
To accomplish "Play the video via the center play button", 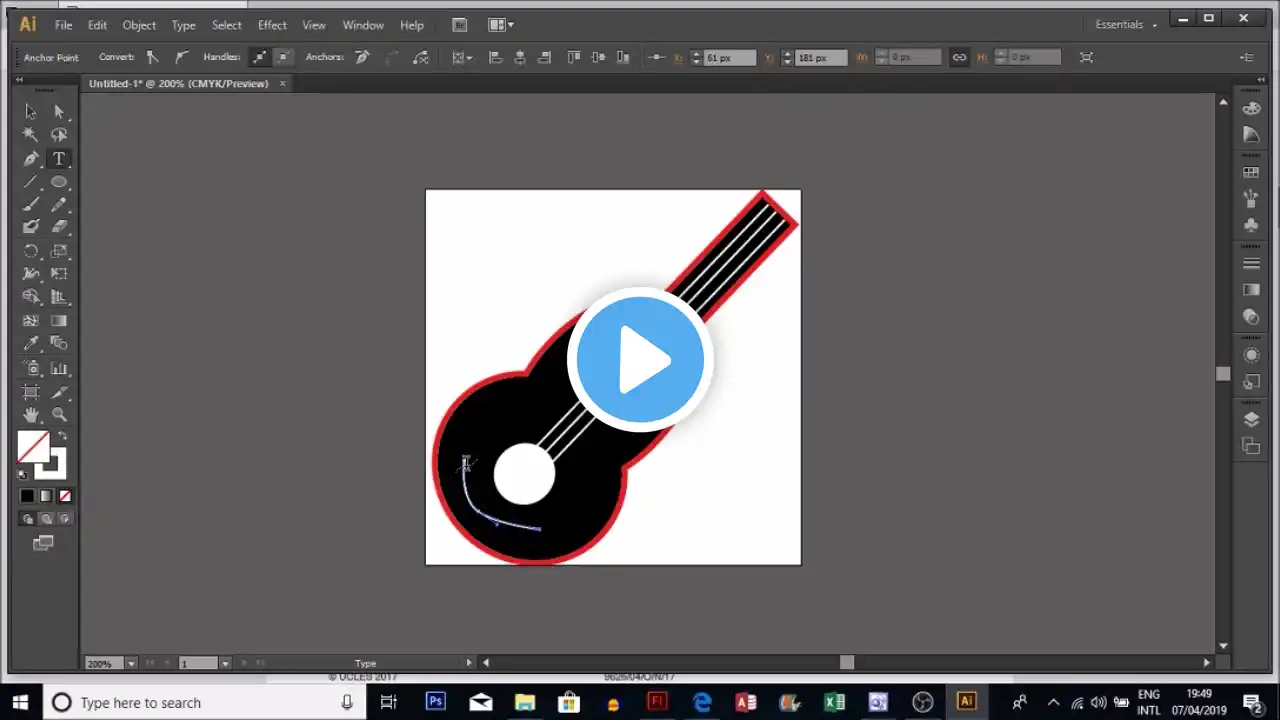I will pos(640,360).
